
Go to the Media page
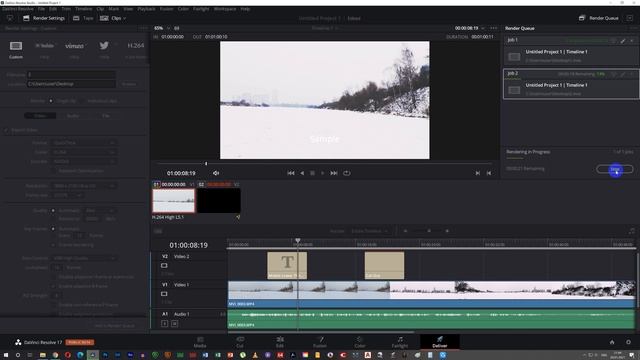point(200,342)
